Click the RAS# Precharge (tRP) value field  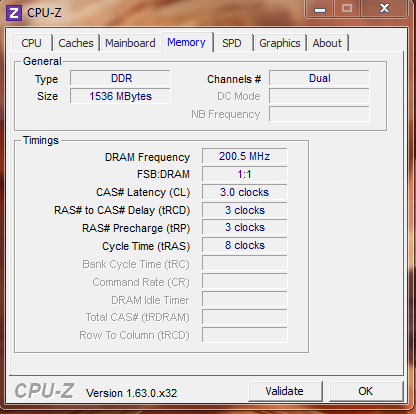tap(245, 228)
